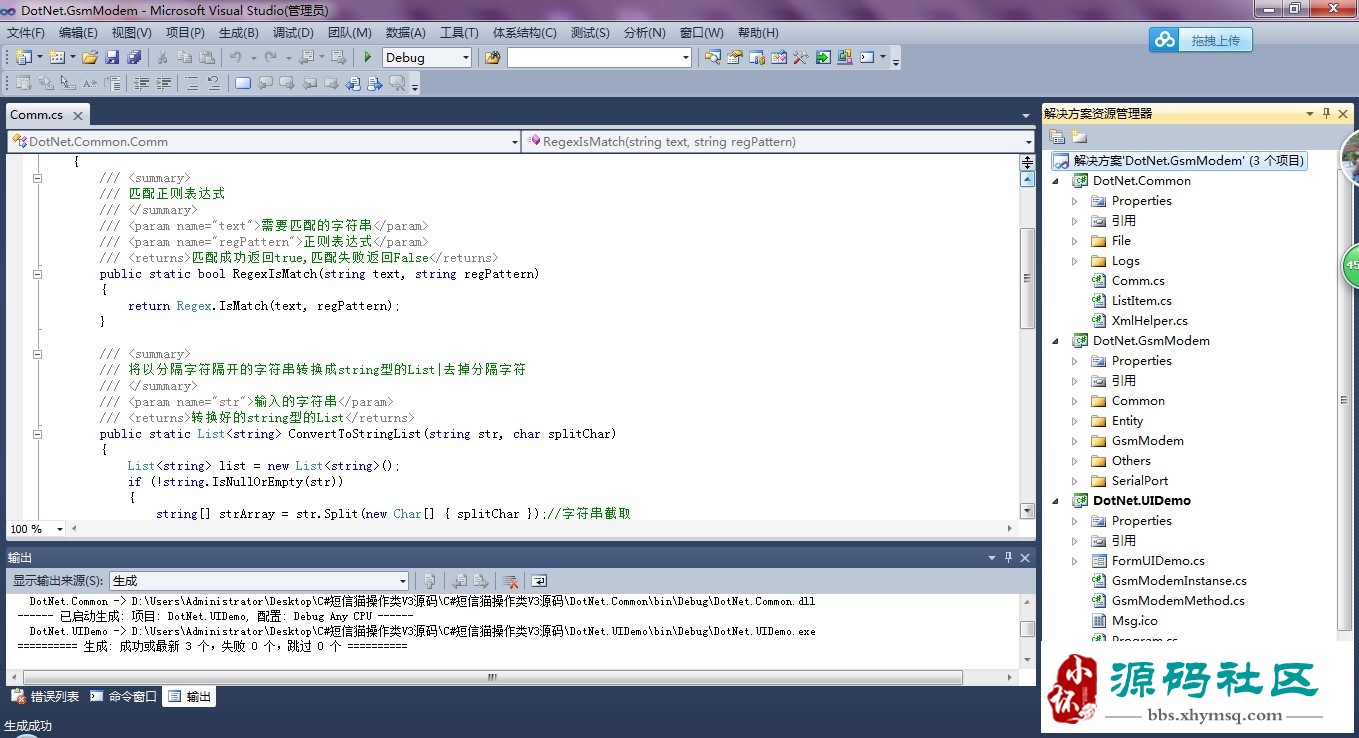Click the solution root node 解决方案'DotNet.GsmModem'
The image size is (1359, 738).
tap(1179, 161)
